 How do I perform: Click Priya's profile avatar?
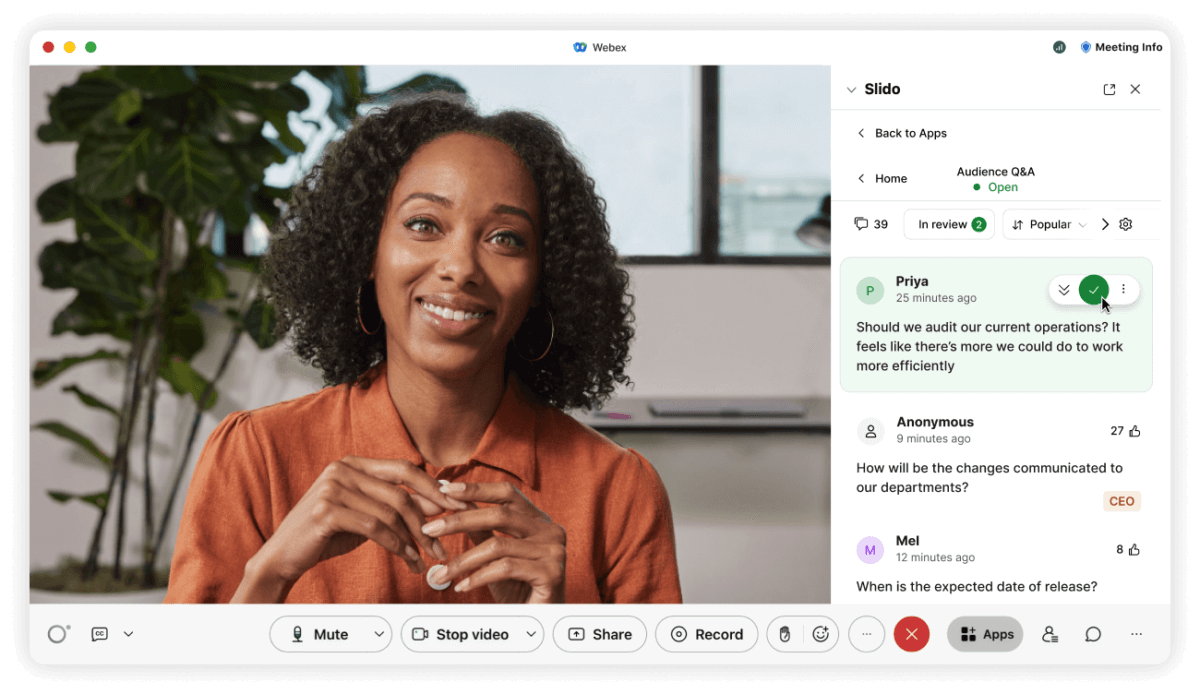[870, 289]
